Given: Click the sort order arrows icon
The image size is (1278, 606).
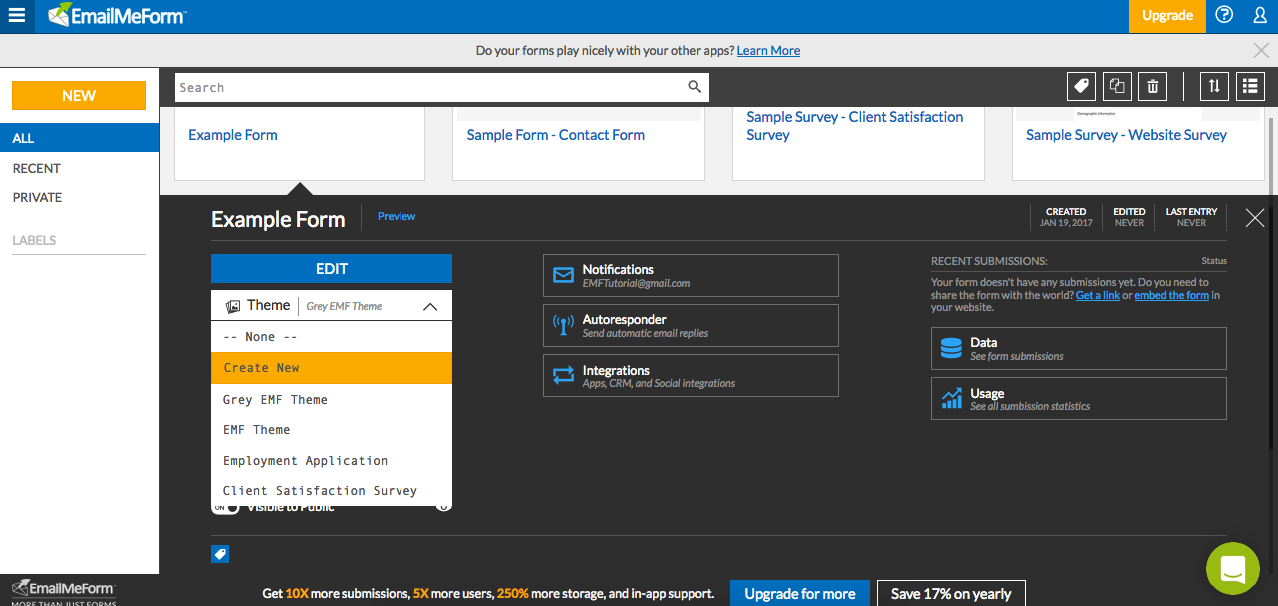Looking at the screenshot, I should tap(1214, 87).
